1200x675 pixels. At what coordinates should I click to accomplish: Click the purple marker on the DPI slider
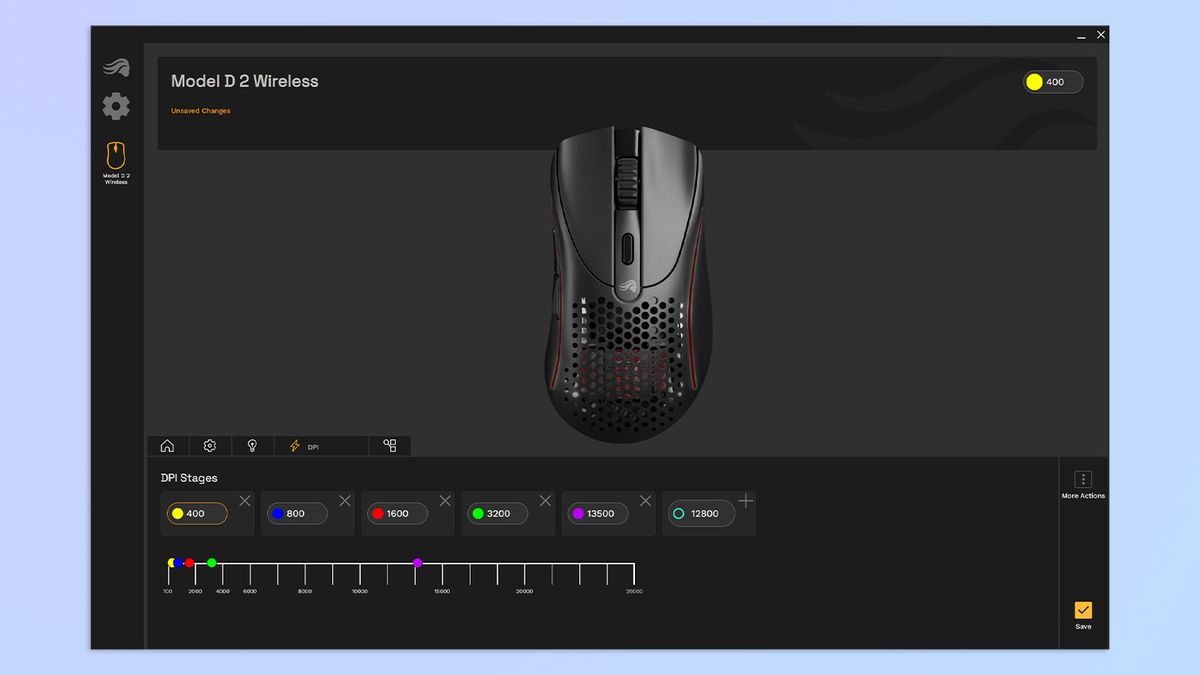pos(416,563)
